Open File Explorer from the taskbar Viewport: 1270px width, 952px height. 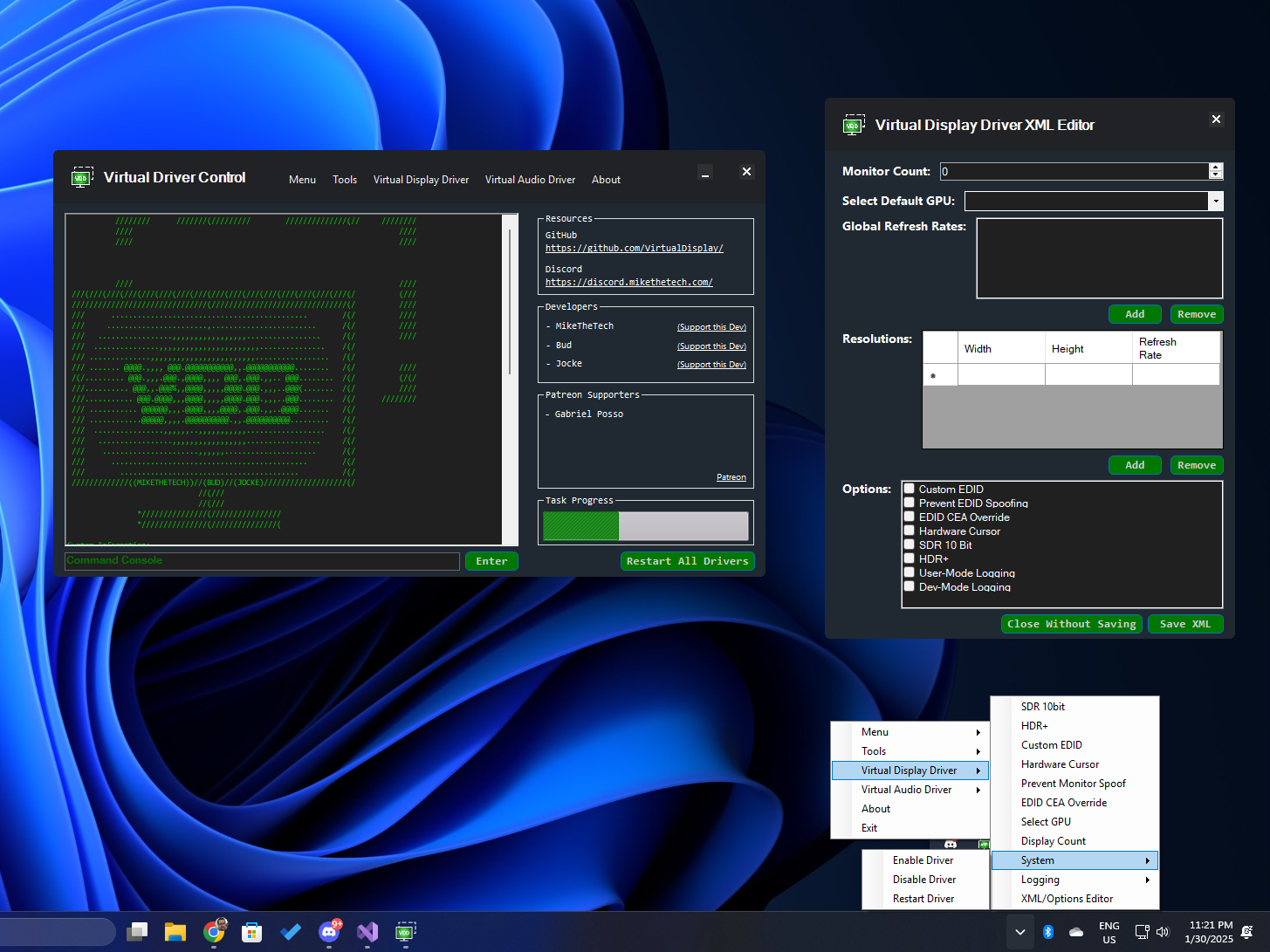[x=175, y=932]
